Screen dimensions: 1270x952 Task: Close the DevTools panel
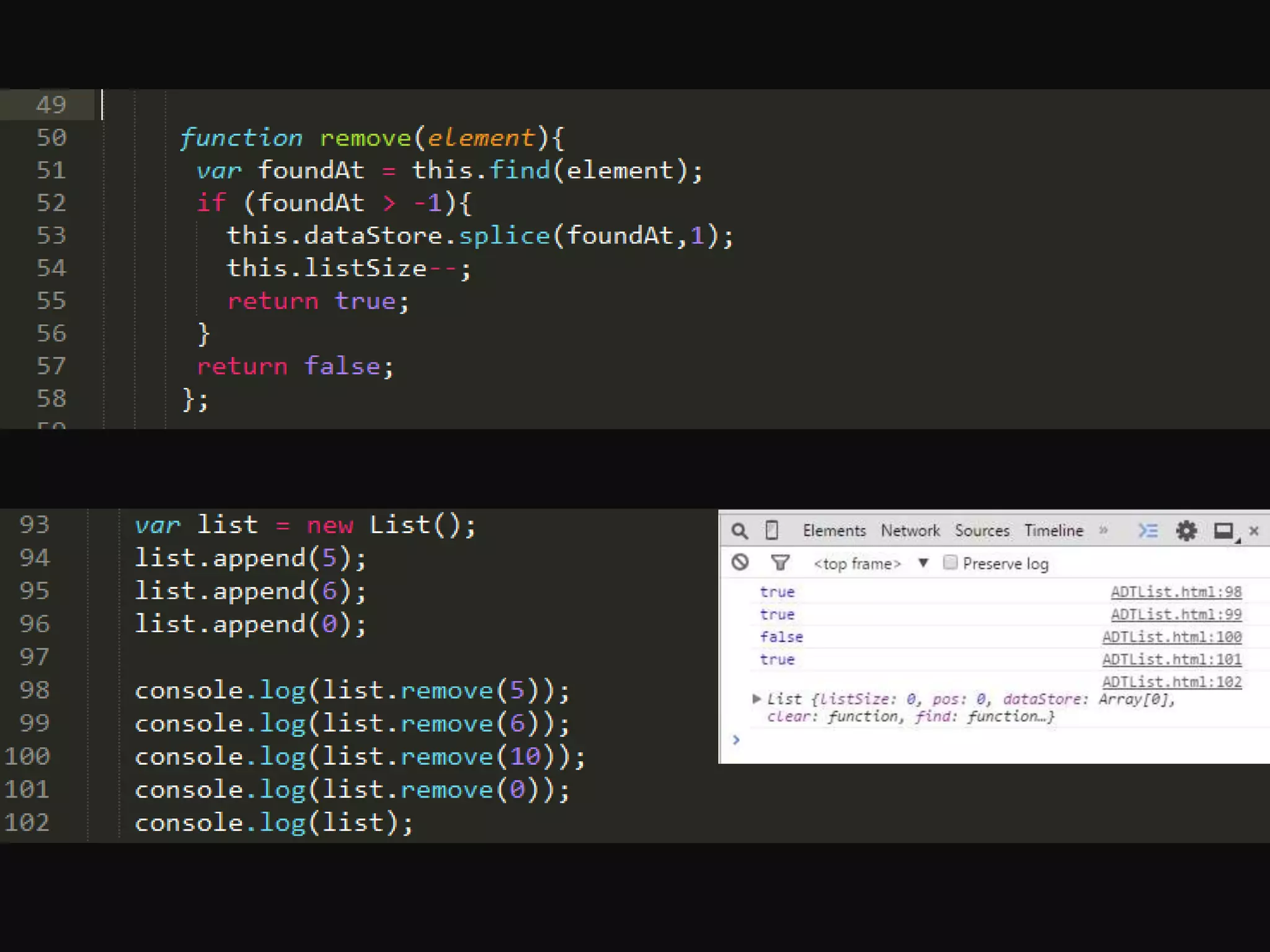pos(1254,531)
